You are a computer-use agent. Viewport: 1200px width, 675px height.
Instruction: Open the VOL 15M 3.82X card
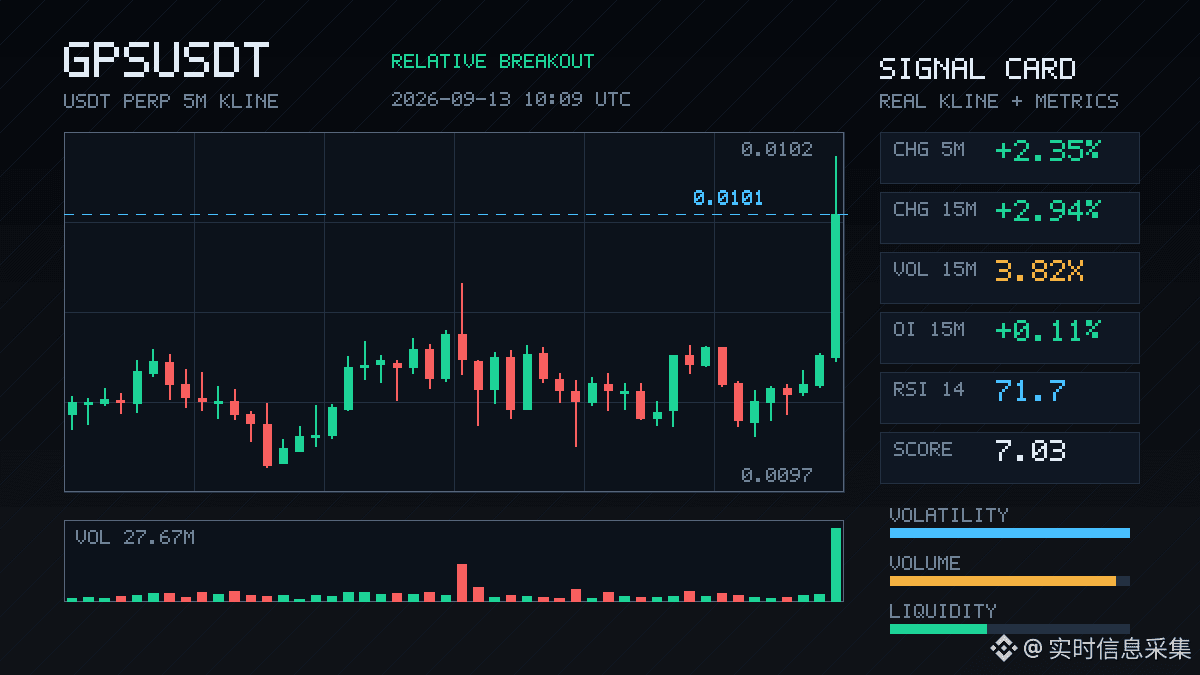[1009, 277]
